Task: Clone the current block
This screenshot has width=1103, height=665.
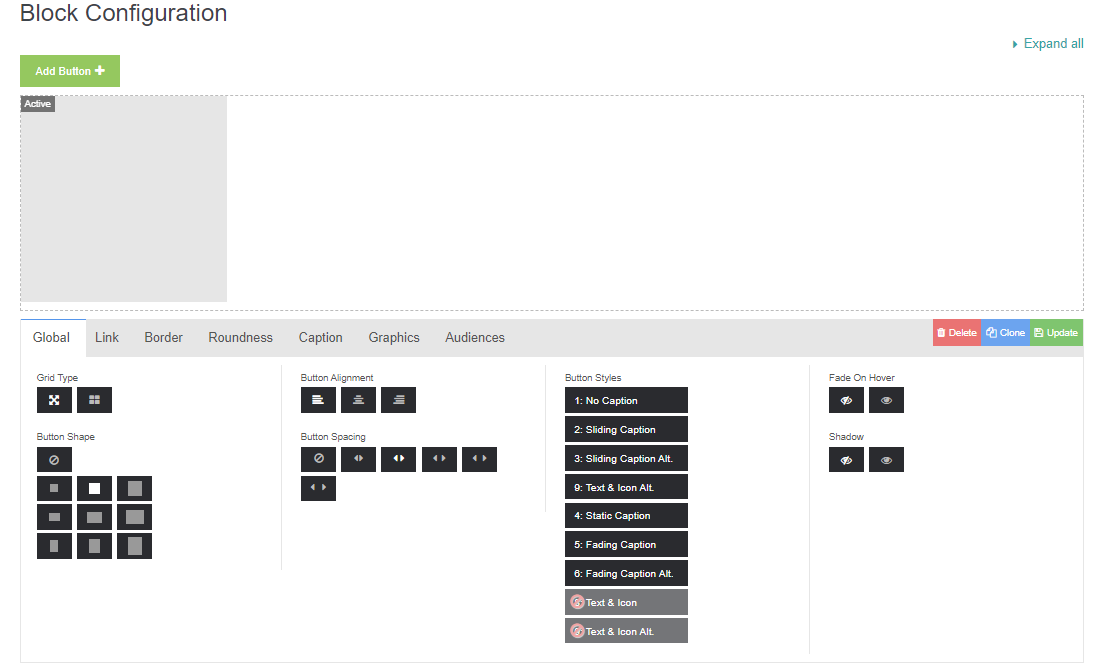Action: (1005, 332)
